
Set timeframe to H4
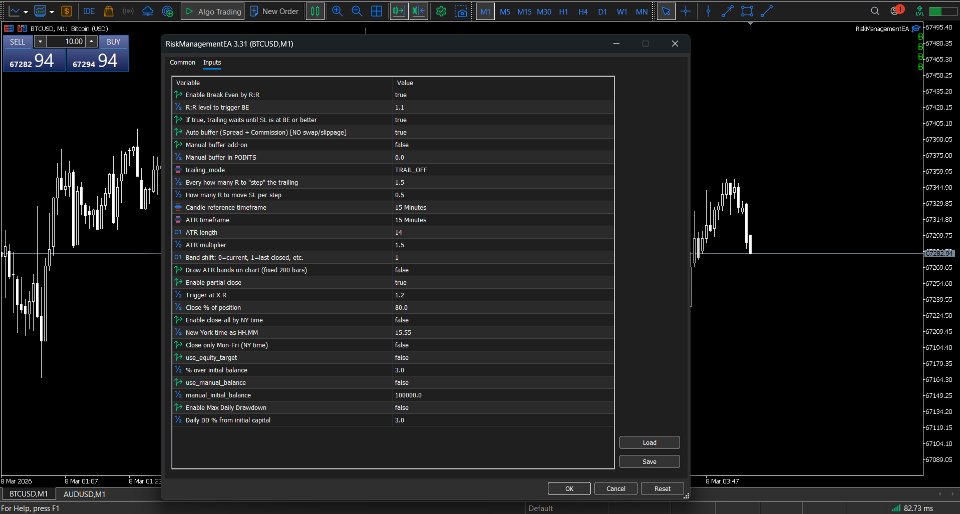583,12
